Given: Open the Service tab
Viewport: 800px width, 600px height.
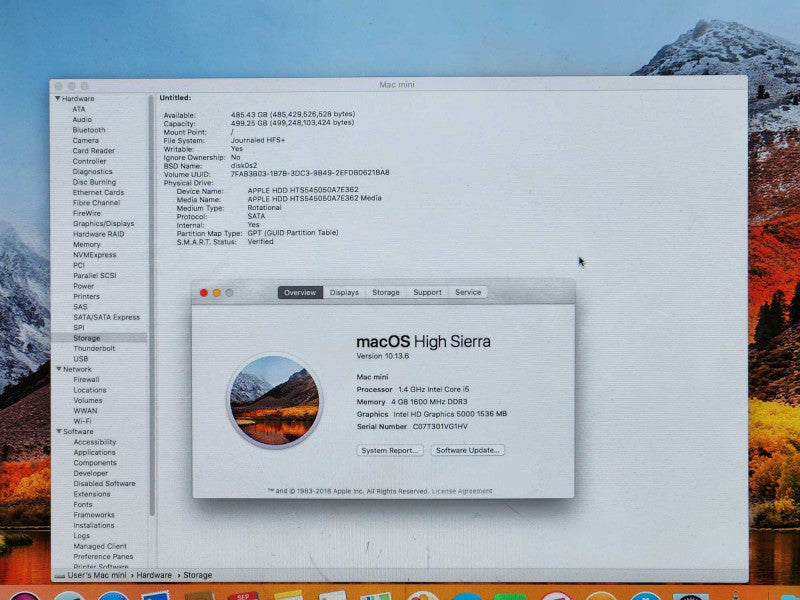Looking at the screenshot, I should pos(468,292).
